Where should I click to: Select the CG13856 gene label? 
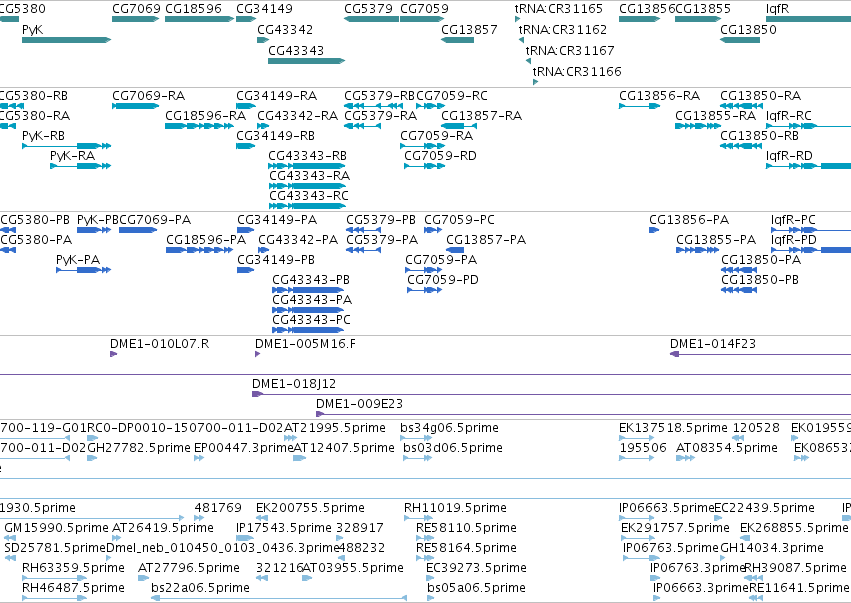(x=647, y=9)
